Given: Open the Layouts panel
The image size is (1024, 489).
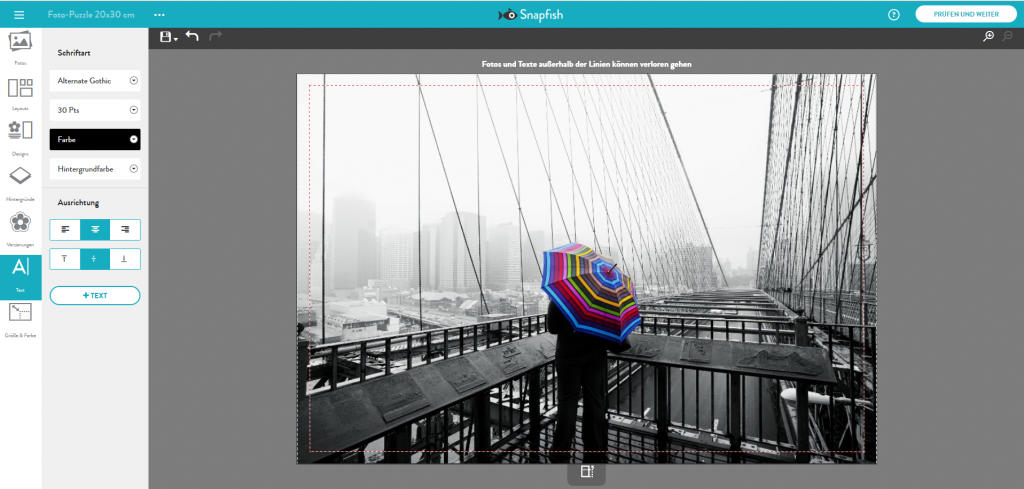Looking at the screenshot, I should pos(20,95).
